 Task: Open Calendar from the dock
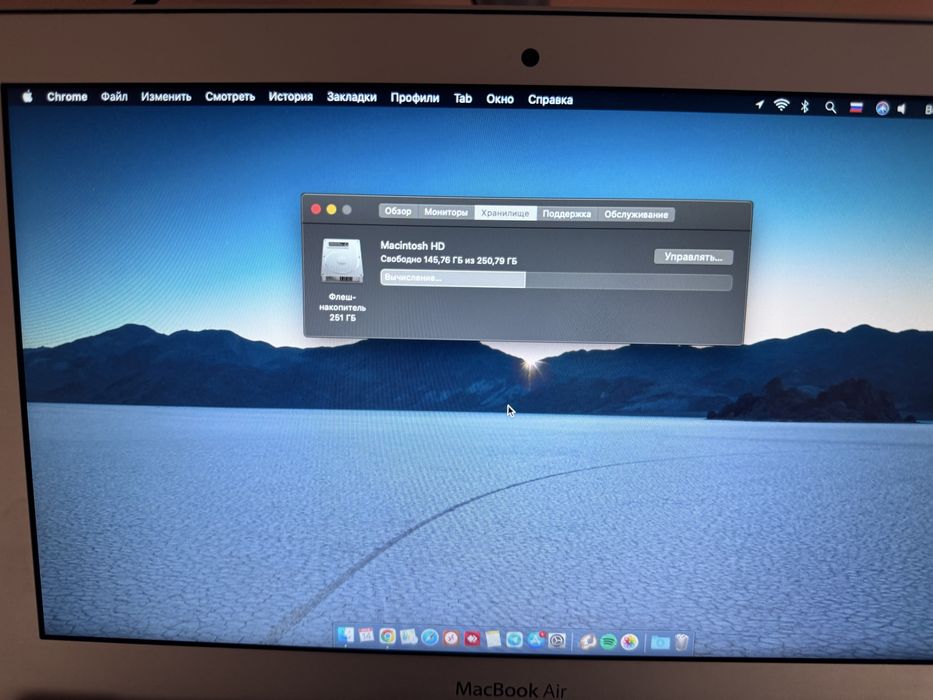pos(367,636)
